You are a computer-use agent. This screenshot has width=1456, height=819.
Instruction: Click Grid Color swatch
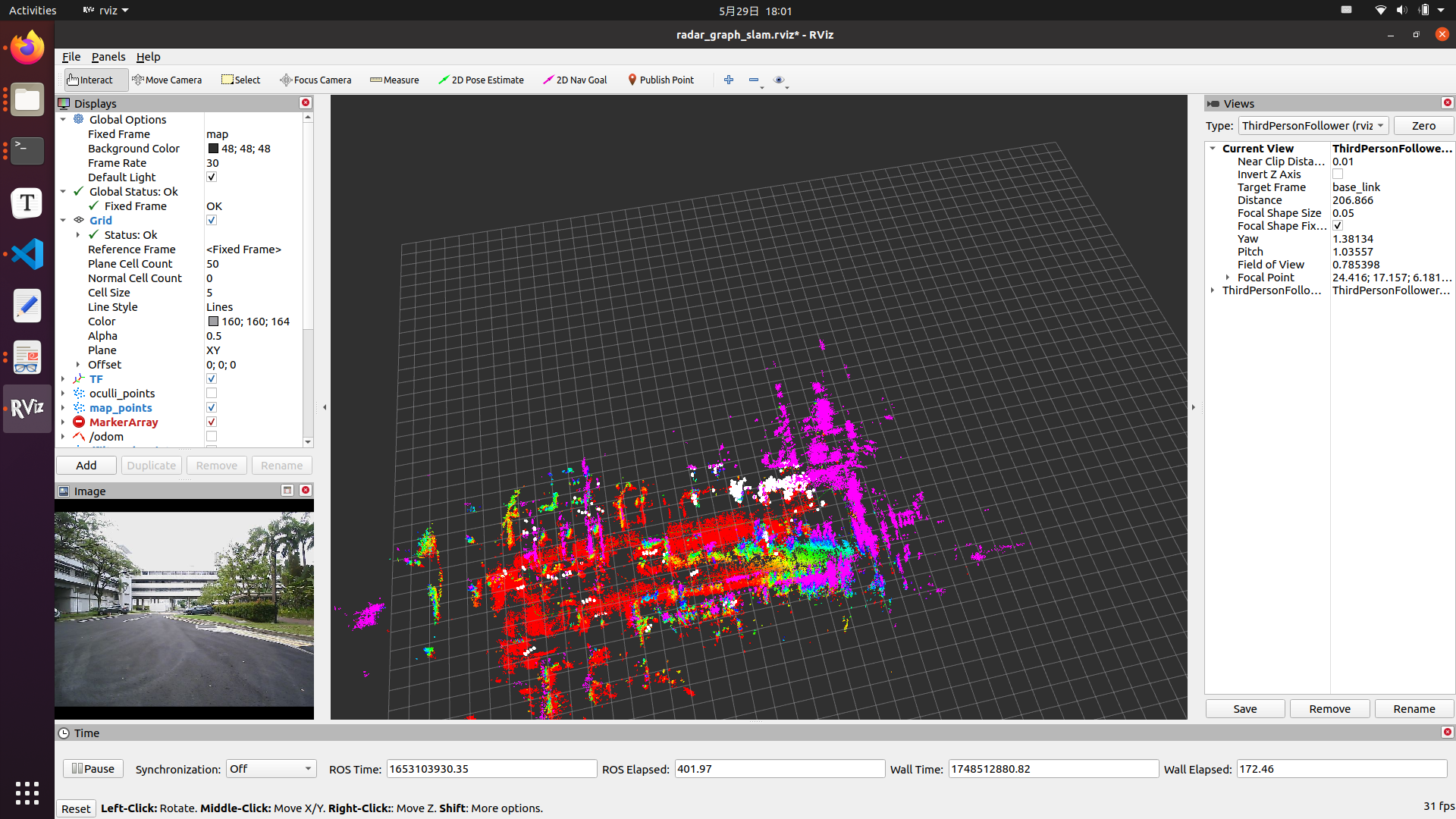(x=213, y=322)
